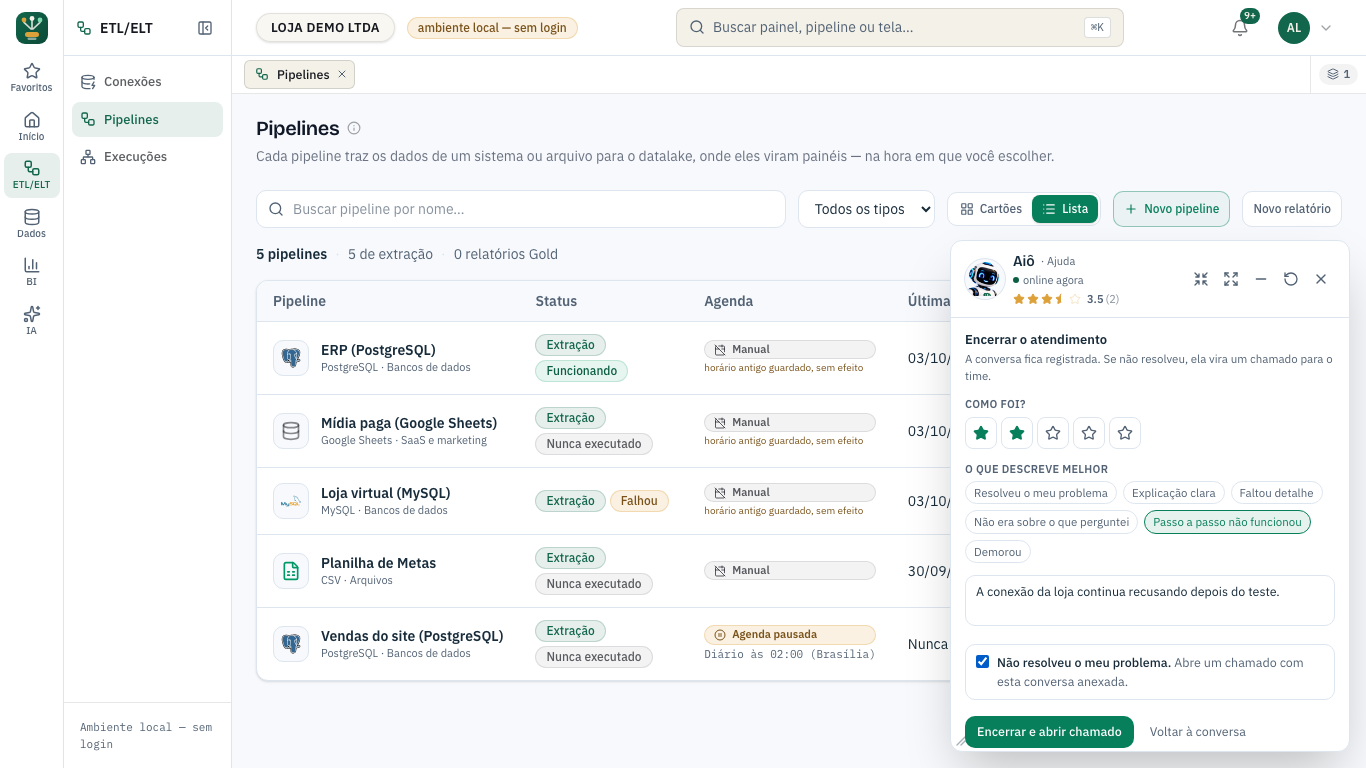
Task: Expand the user account menu chevron
Action: [x=1326, y=28]
